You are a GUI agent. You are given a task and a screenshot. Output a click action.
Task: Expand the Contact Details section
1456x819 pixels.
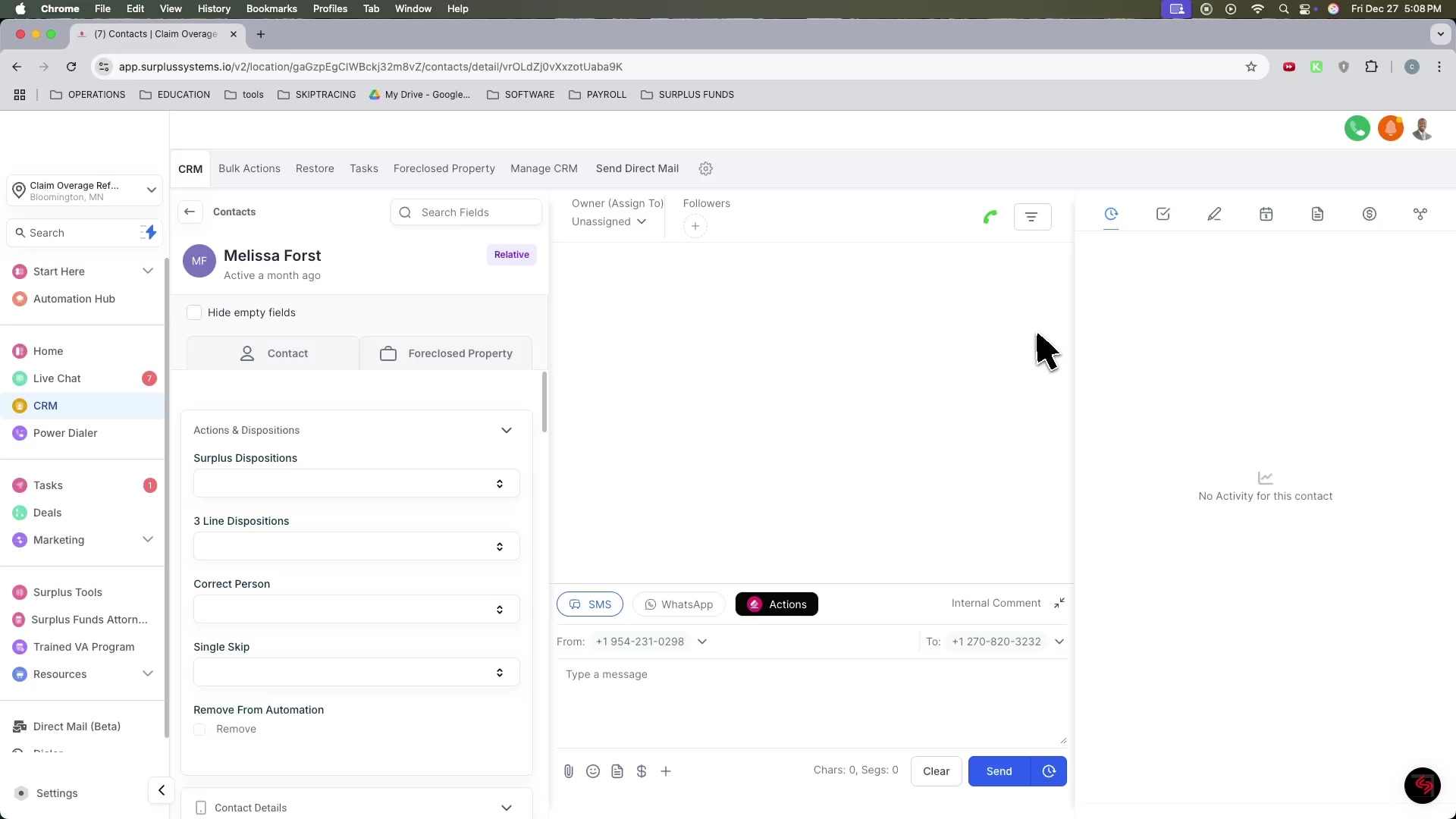tap(507, 808)
